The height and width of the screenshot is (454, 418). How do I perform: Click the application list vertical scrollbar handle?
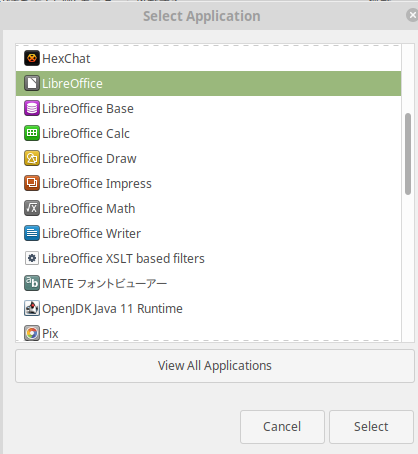pos(408,154)
